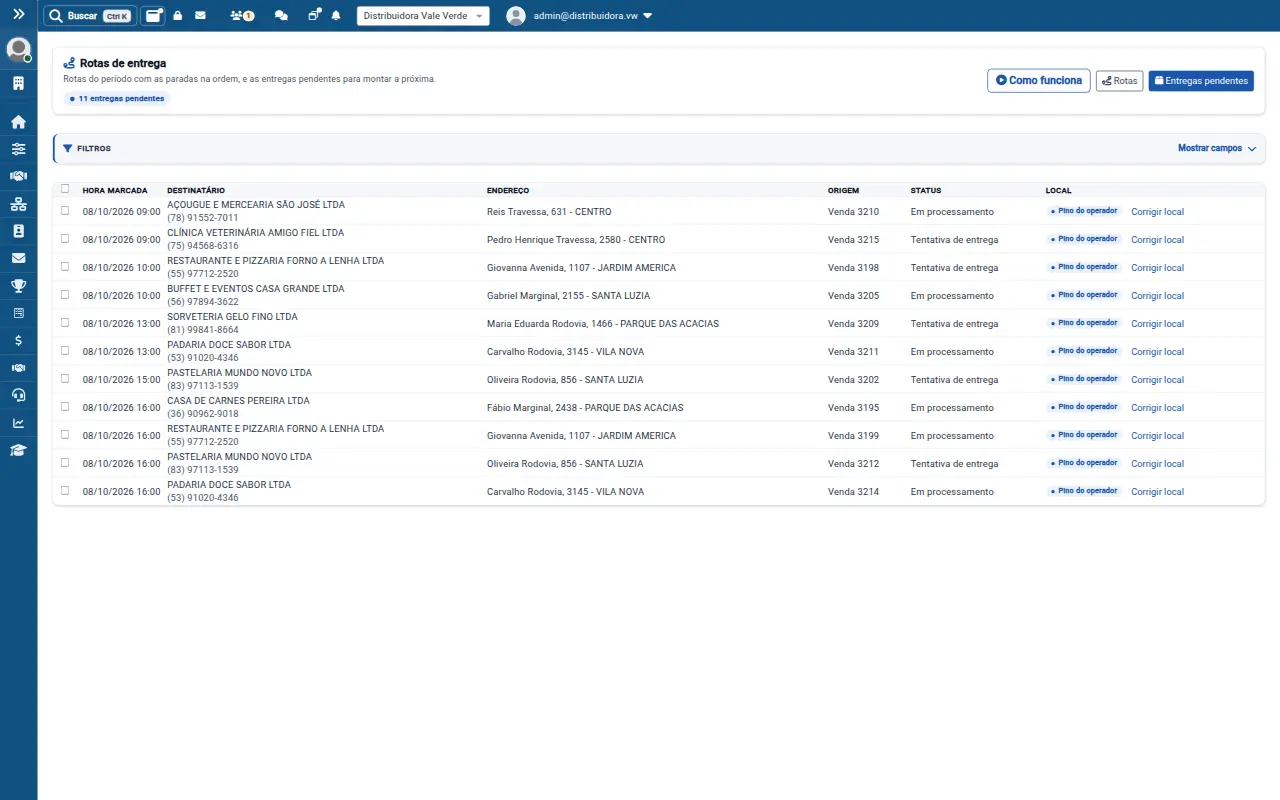Click the address Fábio Marginal, 2438 - PARQUE DAS ACACIAS
Screen dimensions: 1280x800
point(585,408)
